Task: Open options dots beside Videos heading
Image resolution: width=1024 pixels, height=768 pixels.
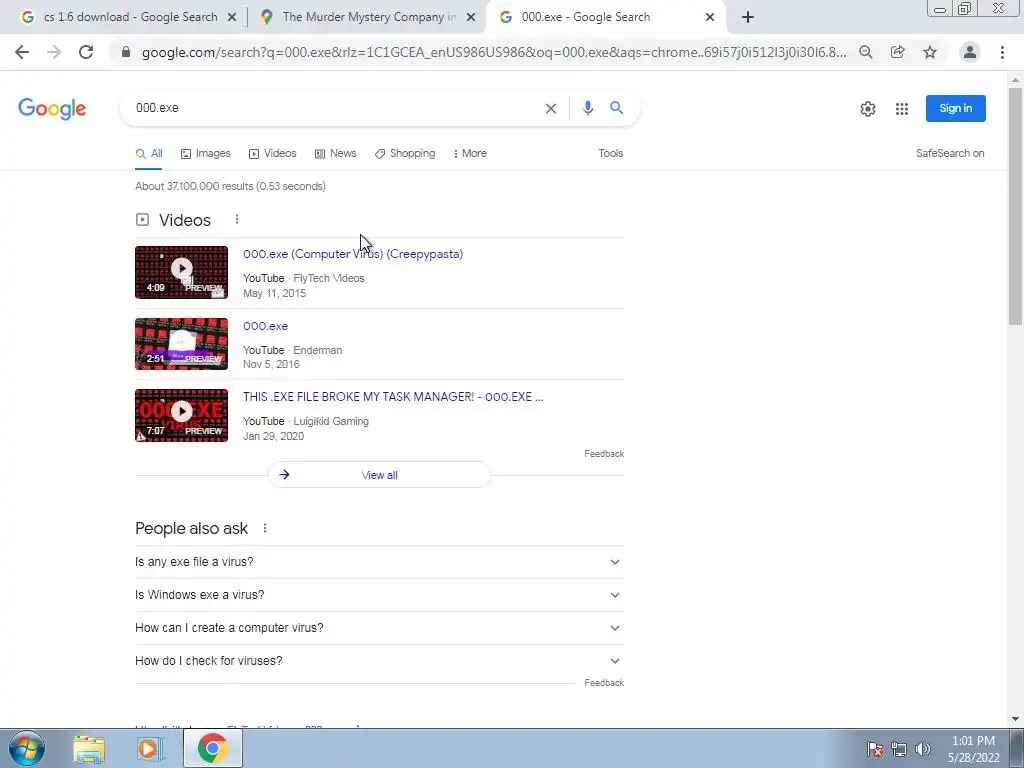Action: pos(237,219)
